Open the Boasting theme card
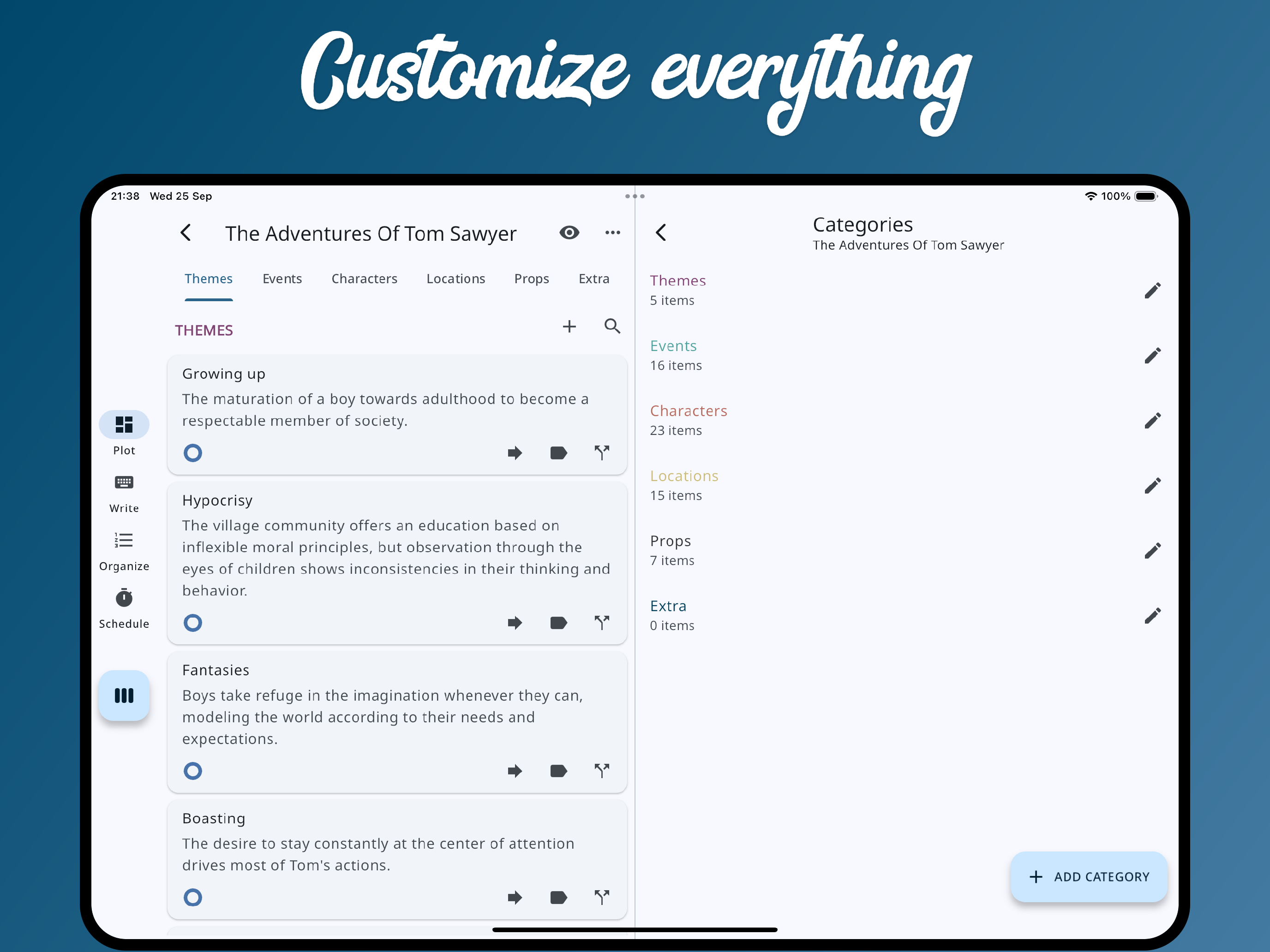1270x952 pixels. coord(397,860)
